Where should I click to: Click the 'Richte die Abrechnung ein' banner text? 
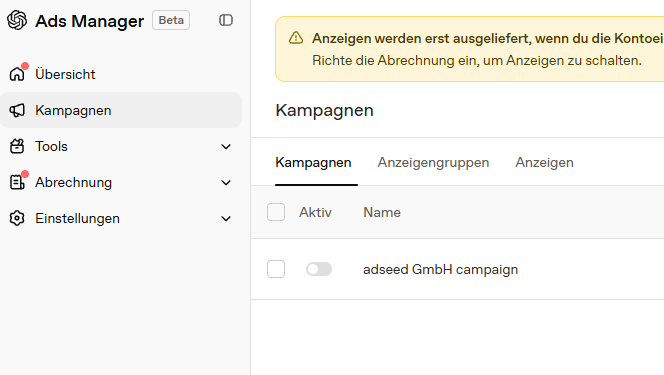(x=477, y=61)
